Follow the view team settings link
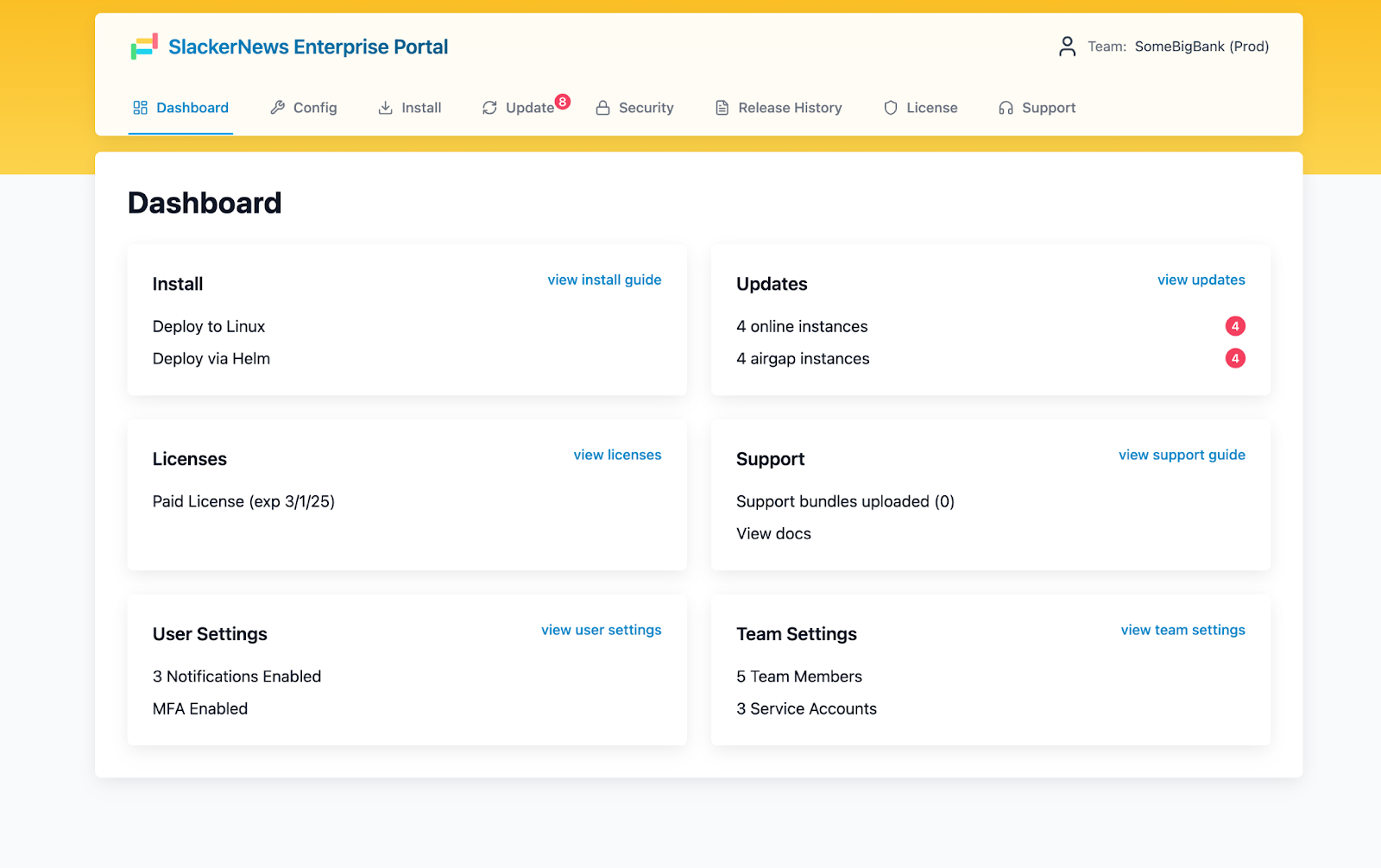This screenshot has height=868, width=1381. pyautogui.click(x=1182, y=630)
